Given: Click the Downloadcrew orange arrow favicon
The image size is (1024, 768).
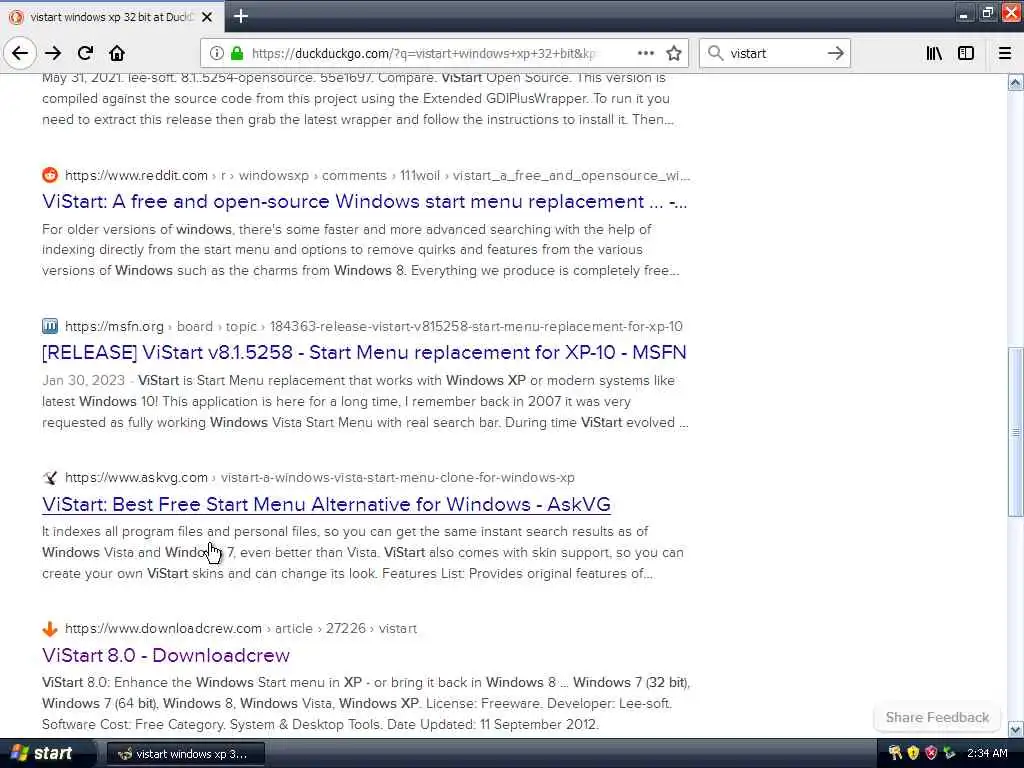Looking at the screenshot, I should coord(50,628).
